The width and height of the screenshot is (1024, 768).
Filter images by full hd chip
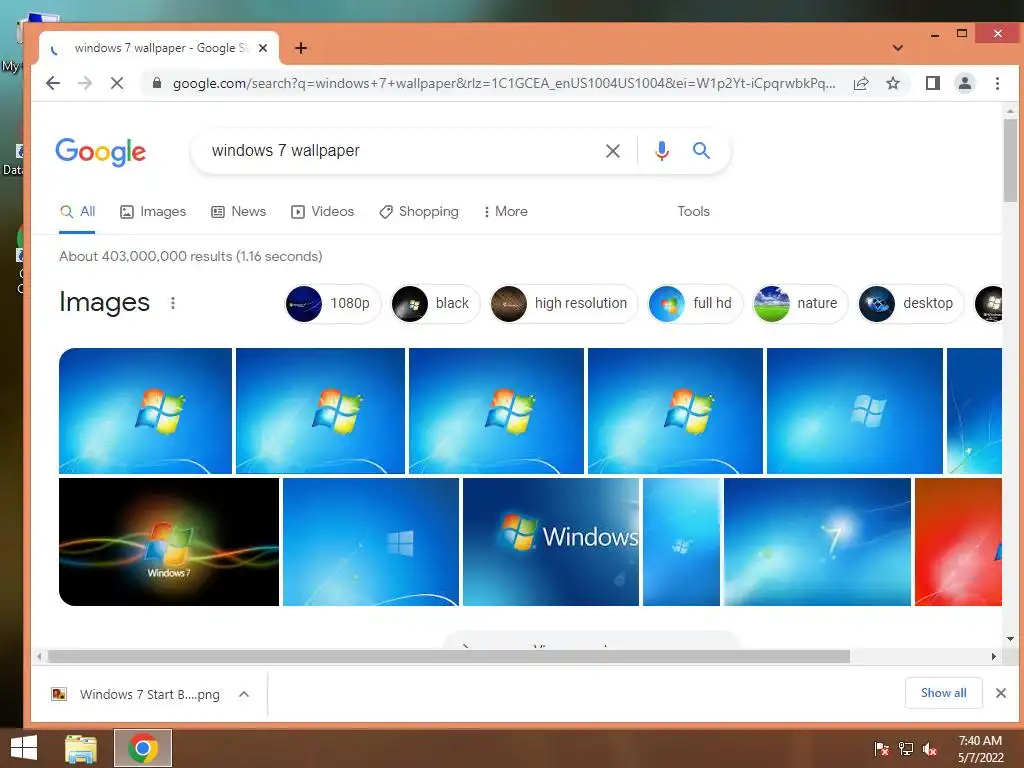tap(696, 303)
